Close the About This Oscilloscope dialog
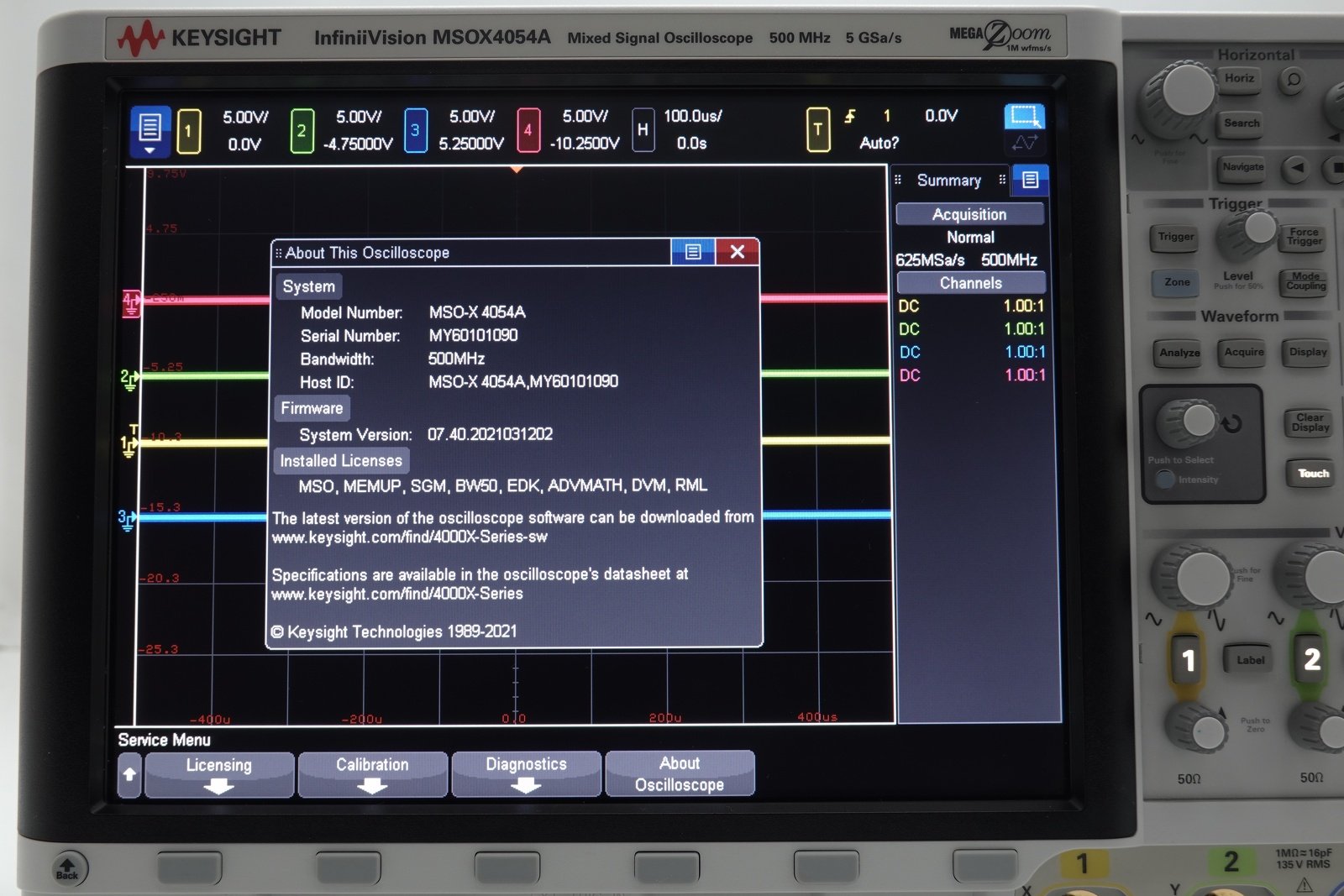The image size is (1344, 896). pos(737,252)
